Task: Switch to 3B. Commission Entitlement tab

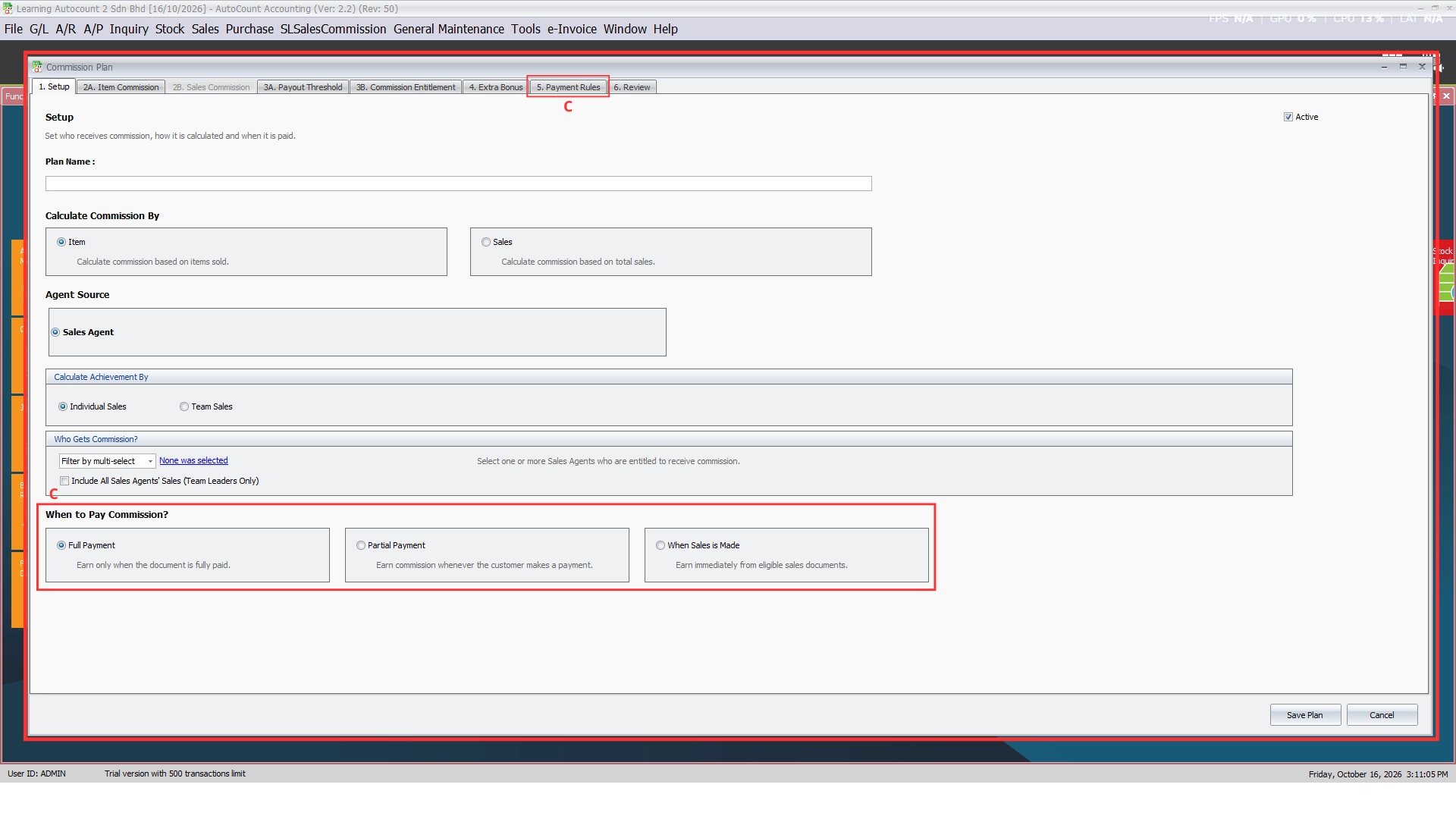Action: point(406,87)
